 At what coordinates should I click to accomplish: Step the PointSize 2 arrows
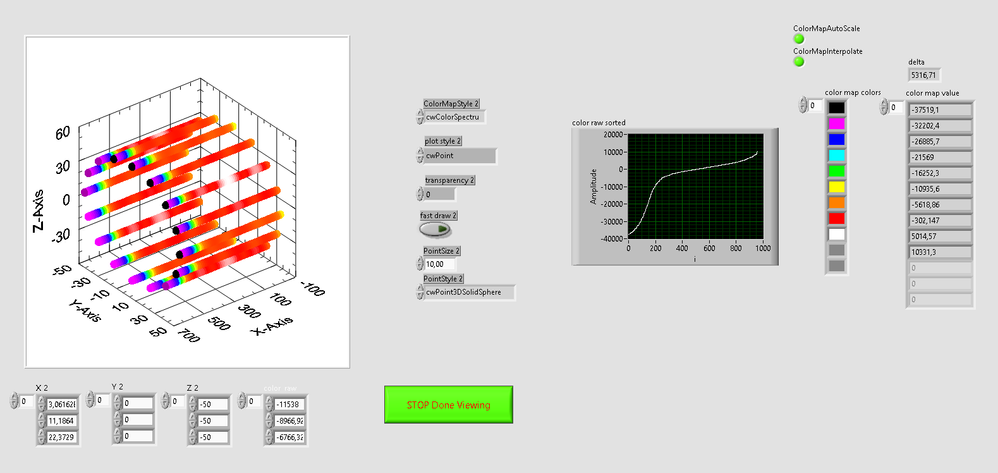[419, 264]
